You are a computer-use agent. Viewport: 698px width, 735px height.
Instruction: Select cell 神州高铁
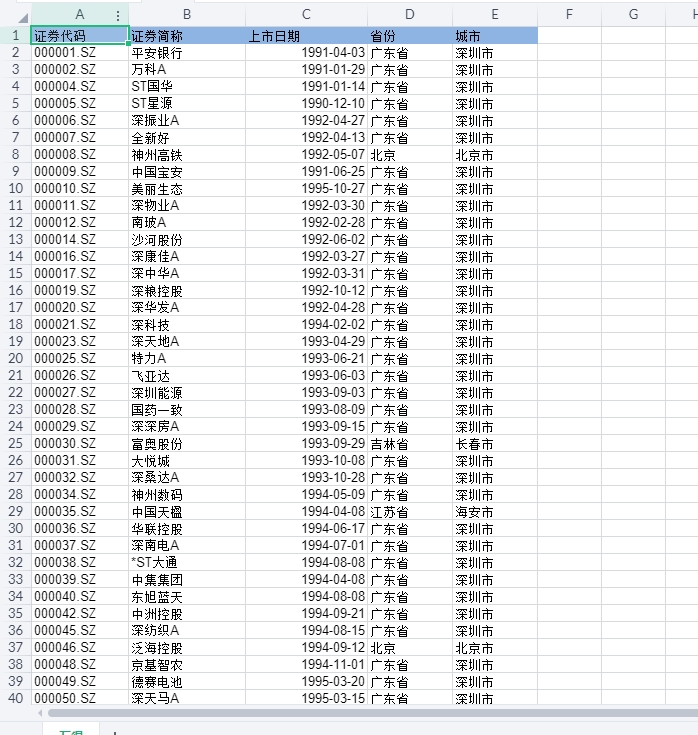(x=187, y=154)
